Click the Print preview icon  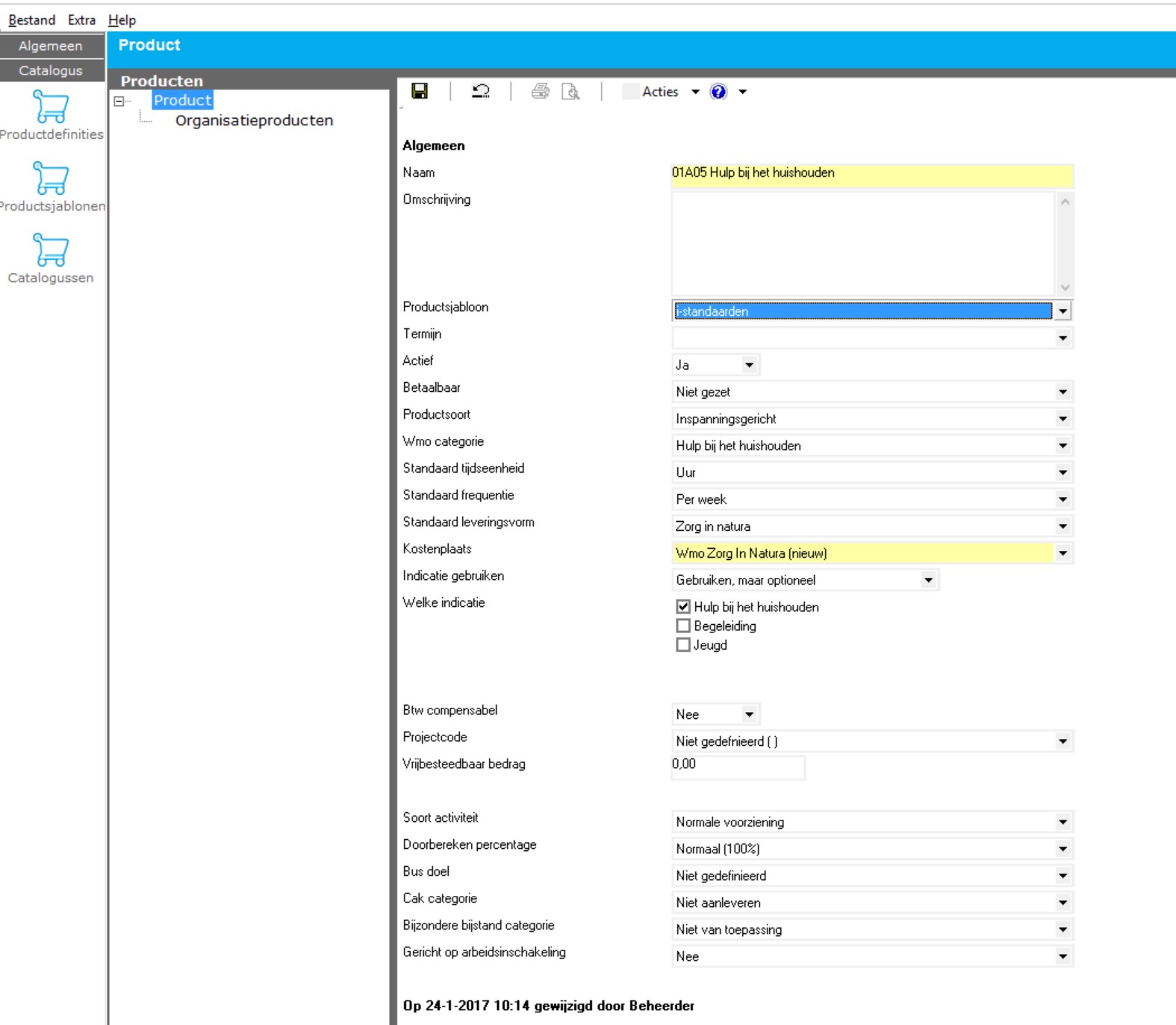tap(570, 91)
